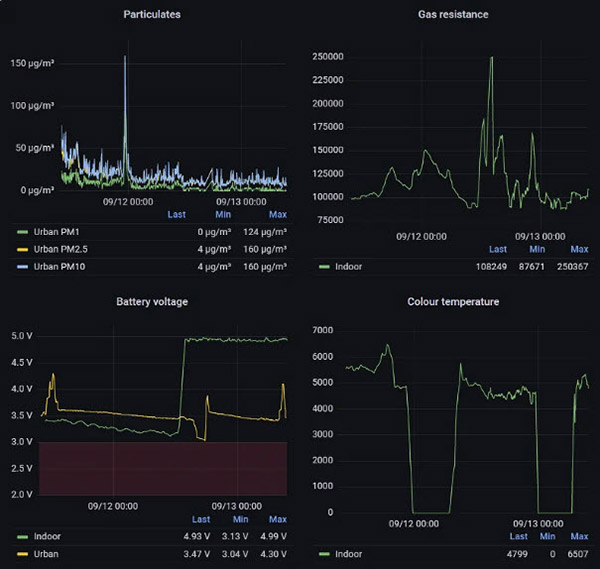Click the 150 µg/m³ spike in Particulates graph
The height and width of the screenshot is (569, 600).
125,58
